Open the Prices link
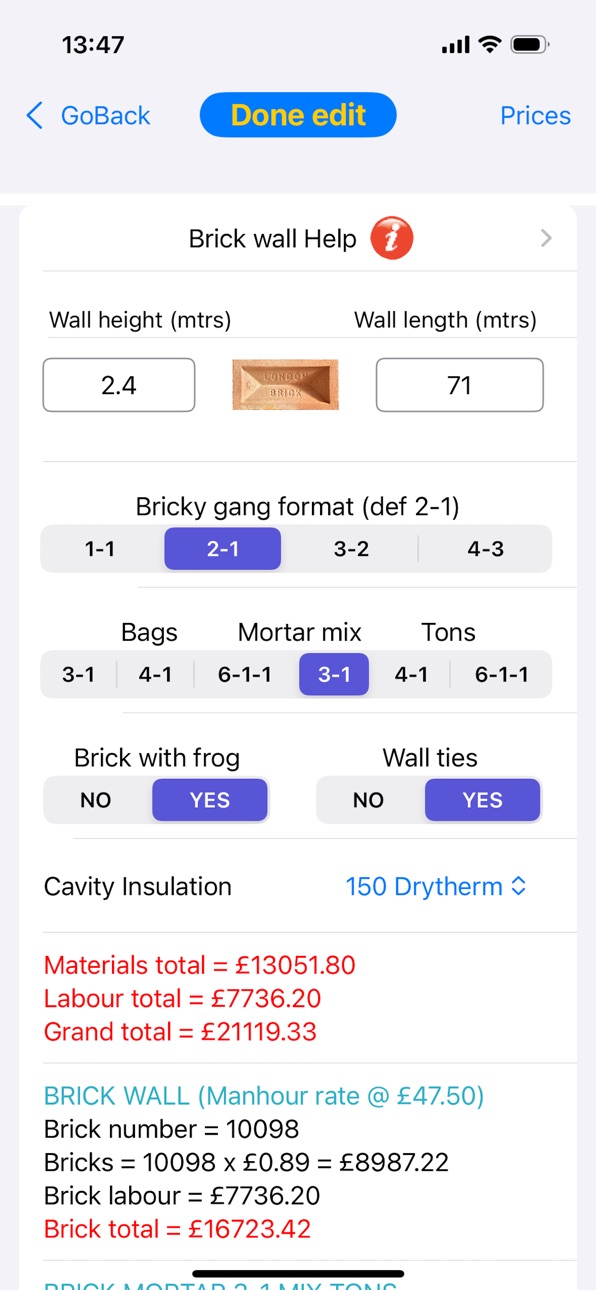The width and height of the screenshot is (596, 1290). click(535, 116)
